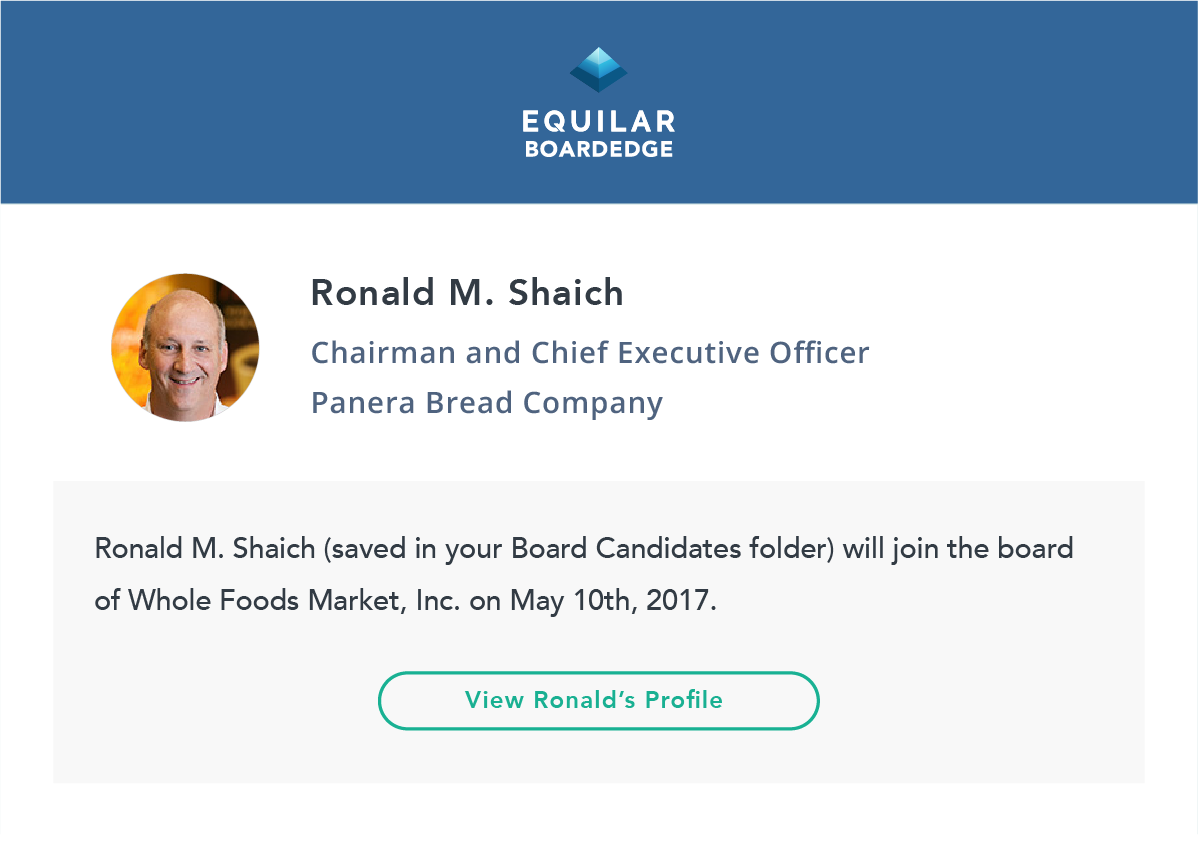Image resolution: width=1198 pixels, height=843 pixels.
Task: Click Ronald M. Shaich in the notification sentence
Action: point(205,549)
